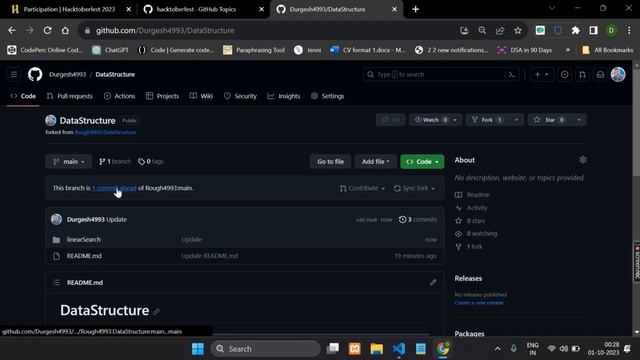Open the Wiki tab

pyautogui.click(x=201, y=96)
